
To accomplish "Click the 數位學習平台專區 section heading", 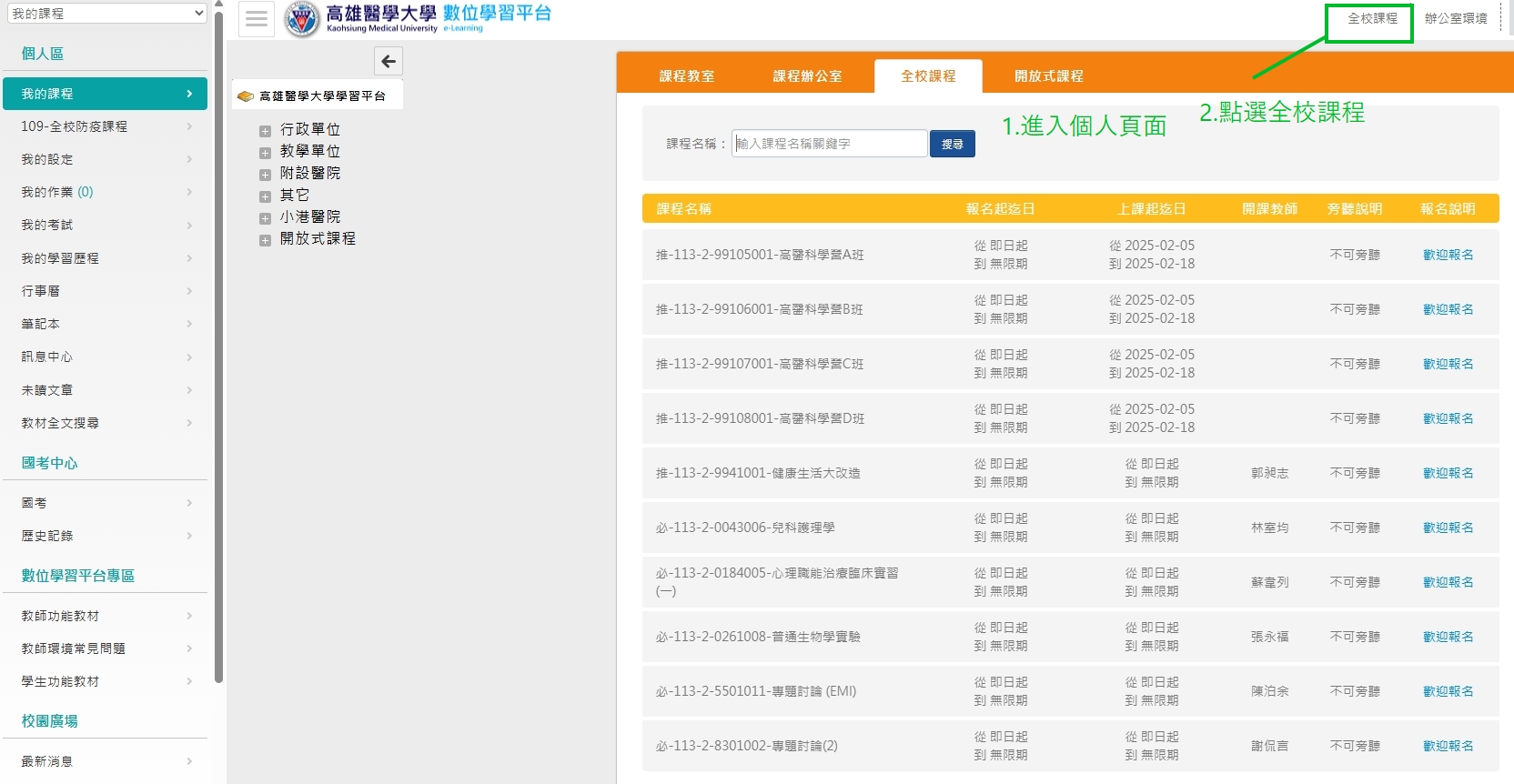I will click(77, 576).
